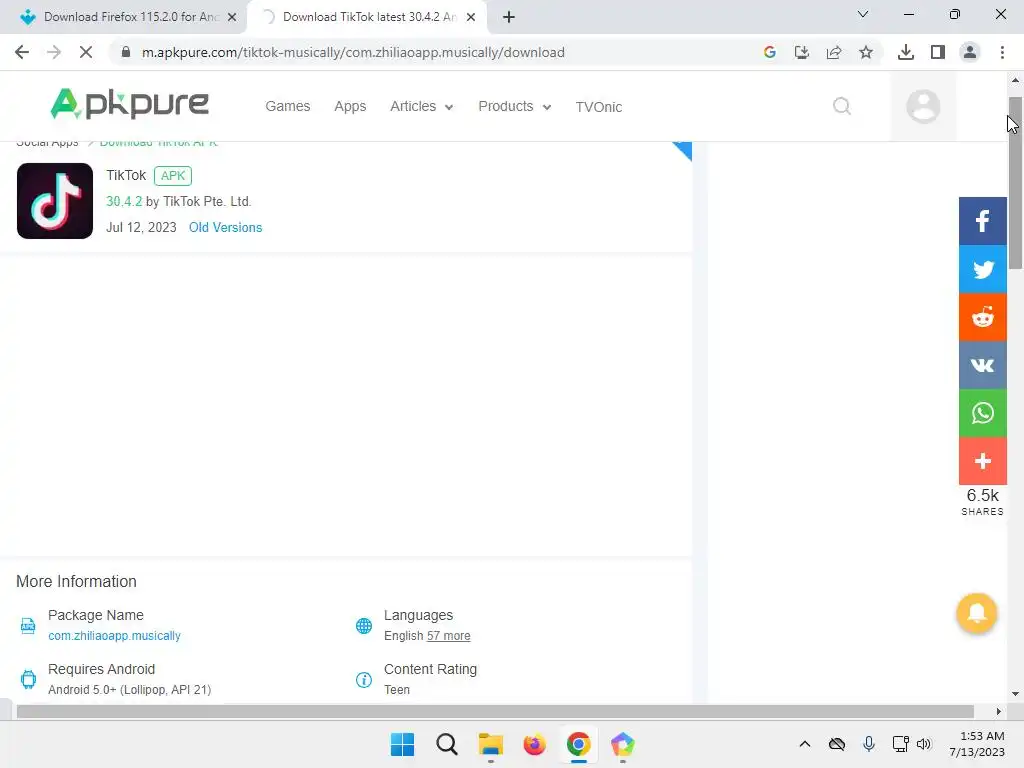1024x768 pixels.
Task: Click the Languages globe icon
Action: pos(364,626)
